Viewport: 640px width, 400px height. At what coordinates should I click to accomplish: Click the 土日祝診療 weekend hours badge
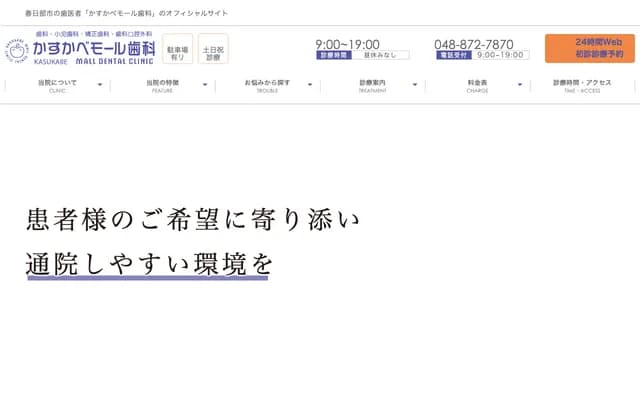[213, 48]
